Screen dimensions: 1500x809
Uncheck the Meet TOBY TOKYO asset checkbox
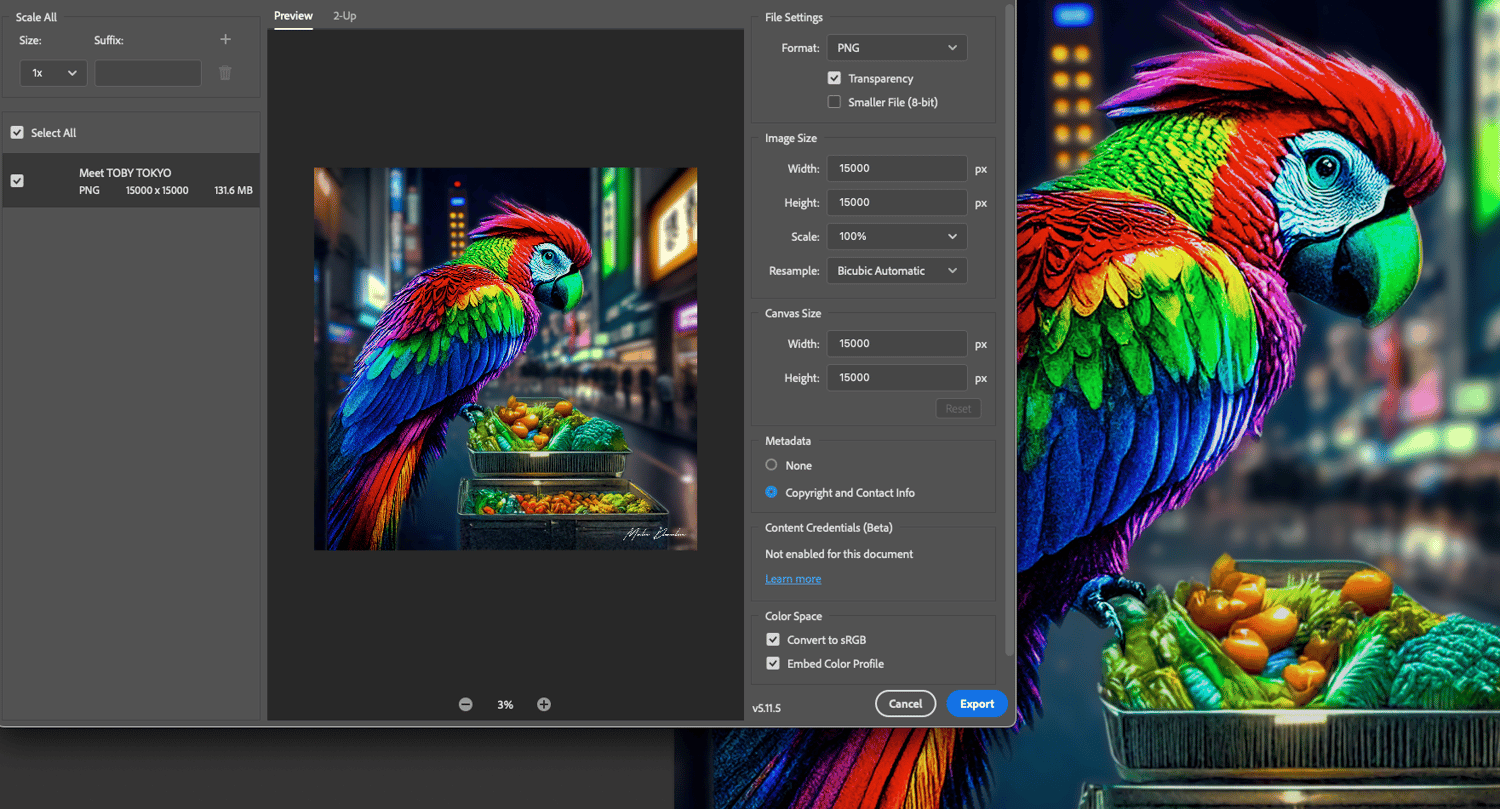[17, 181]
